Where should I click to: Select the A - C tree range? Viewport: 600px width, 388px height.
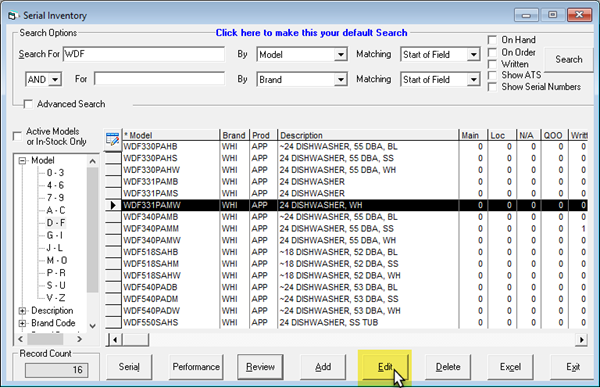(x=56, y=210)
